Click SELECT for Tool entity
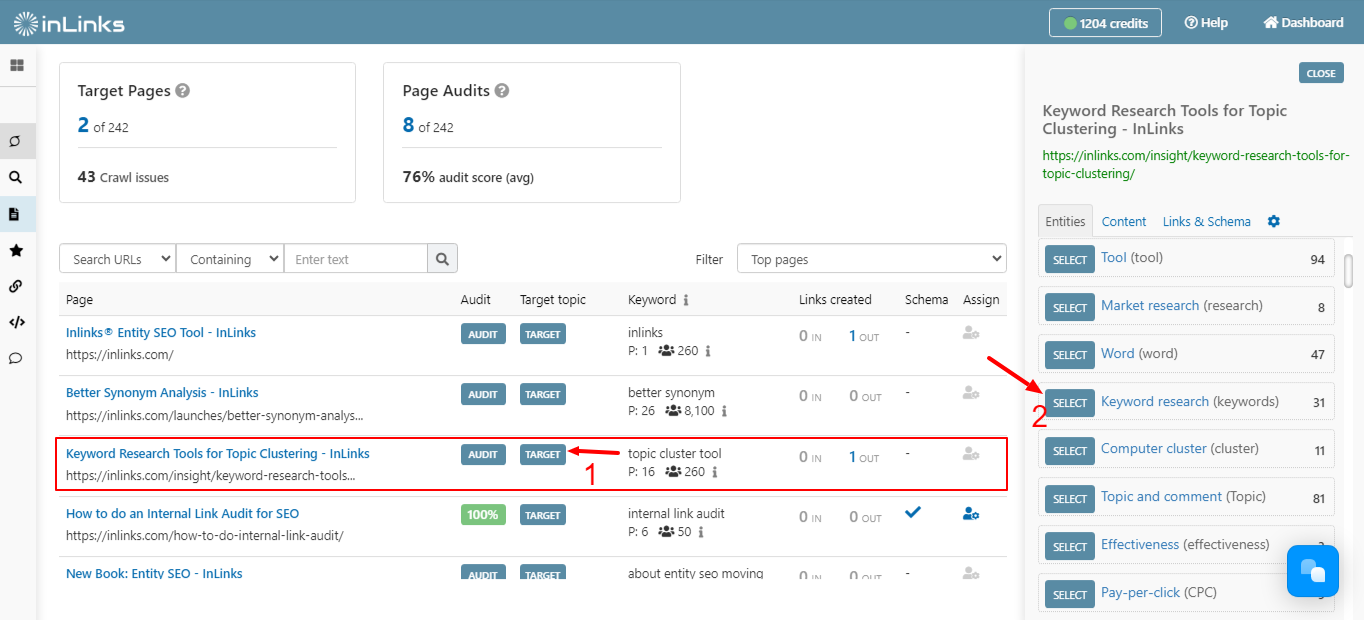The image size is (1364, 620). pyautogui.click(x=1070, y=259)
